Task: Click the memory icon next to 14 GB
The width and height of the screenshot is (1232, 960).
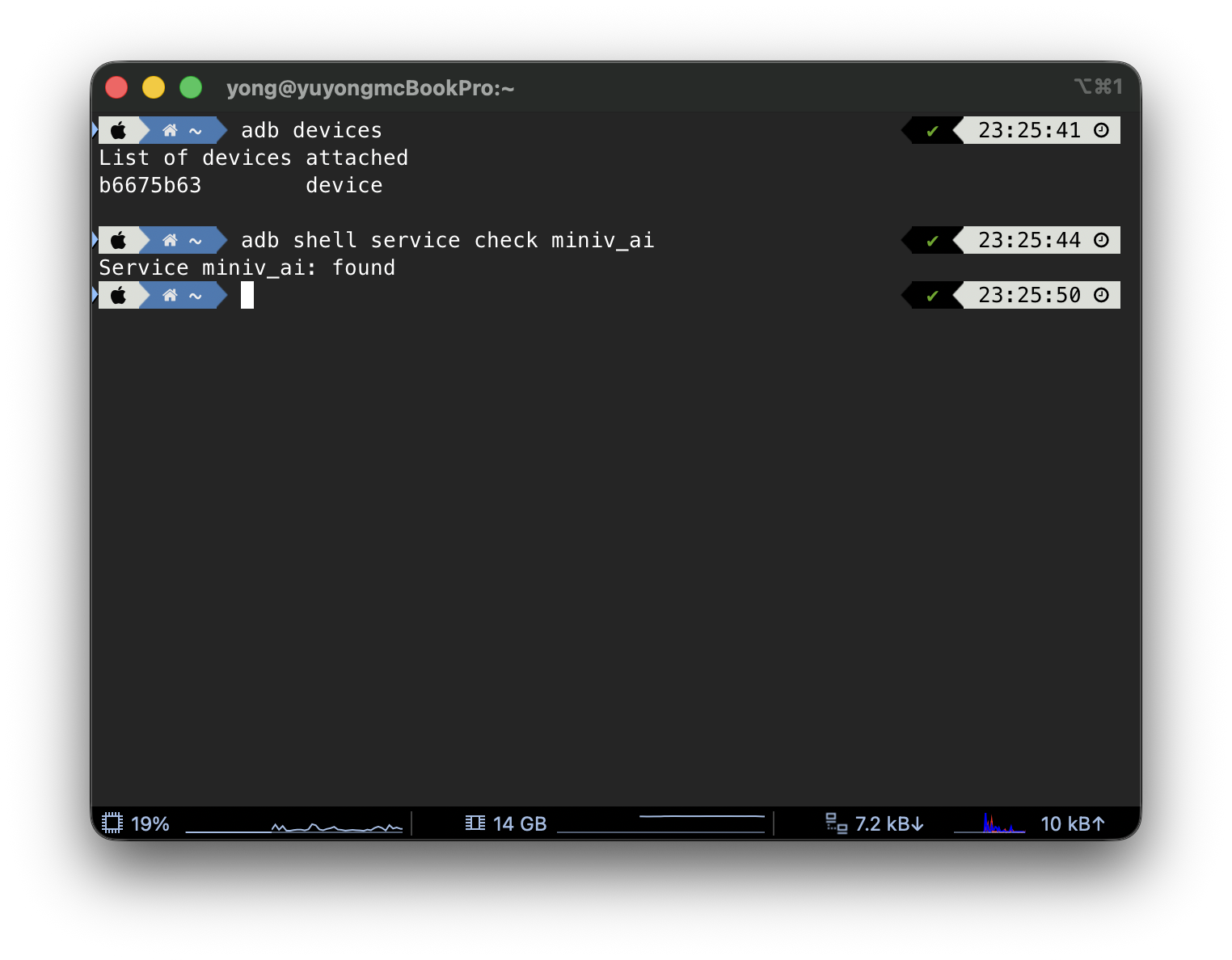Action: coord(475,823)
